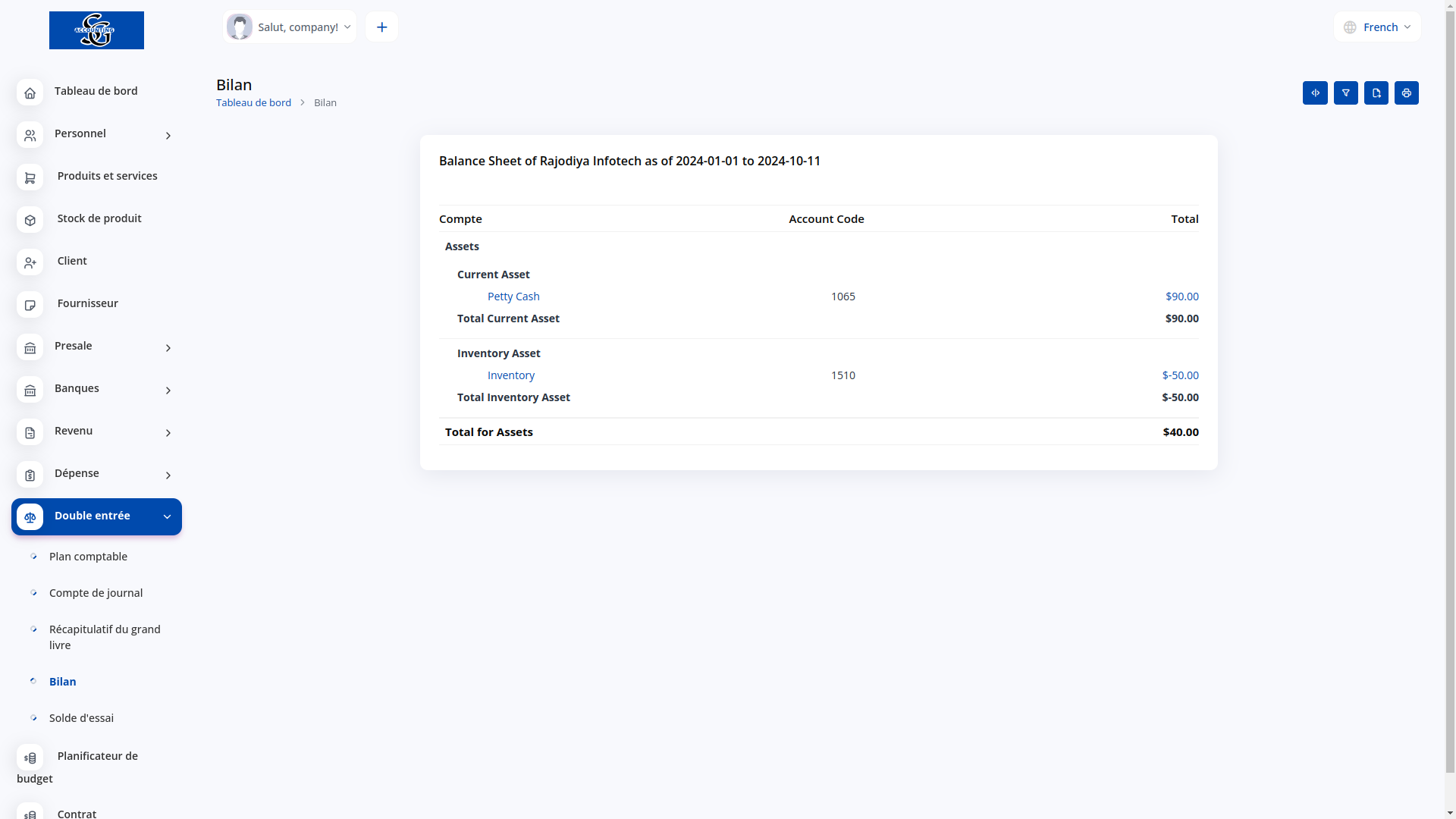Image resolution: width=1456 pixels, height=819 pixels.
Task: Go to Plan comptable submenu item
Action: (x=88, y=557)
